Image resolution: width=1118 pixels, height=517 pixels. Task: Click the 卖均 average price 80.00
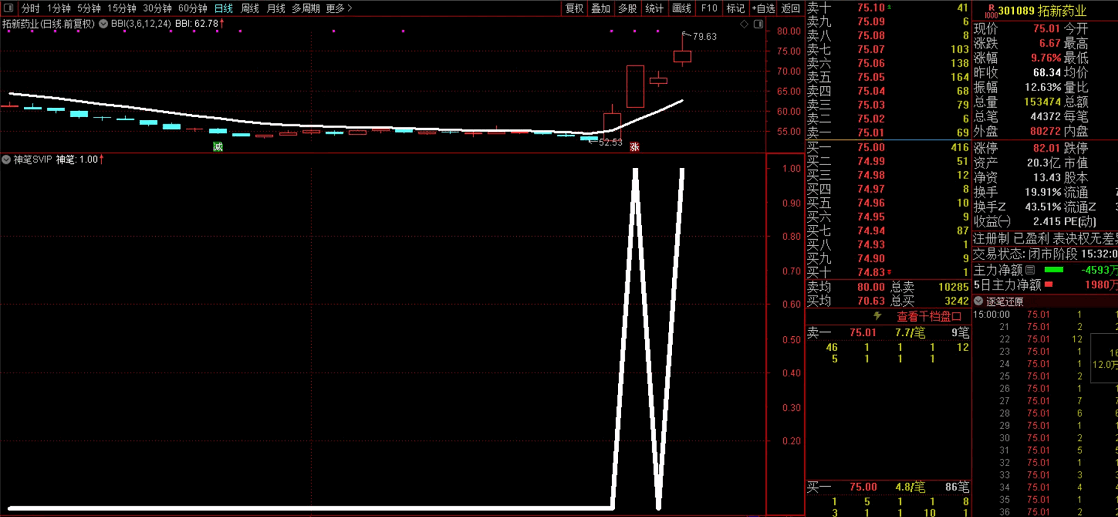871,287
